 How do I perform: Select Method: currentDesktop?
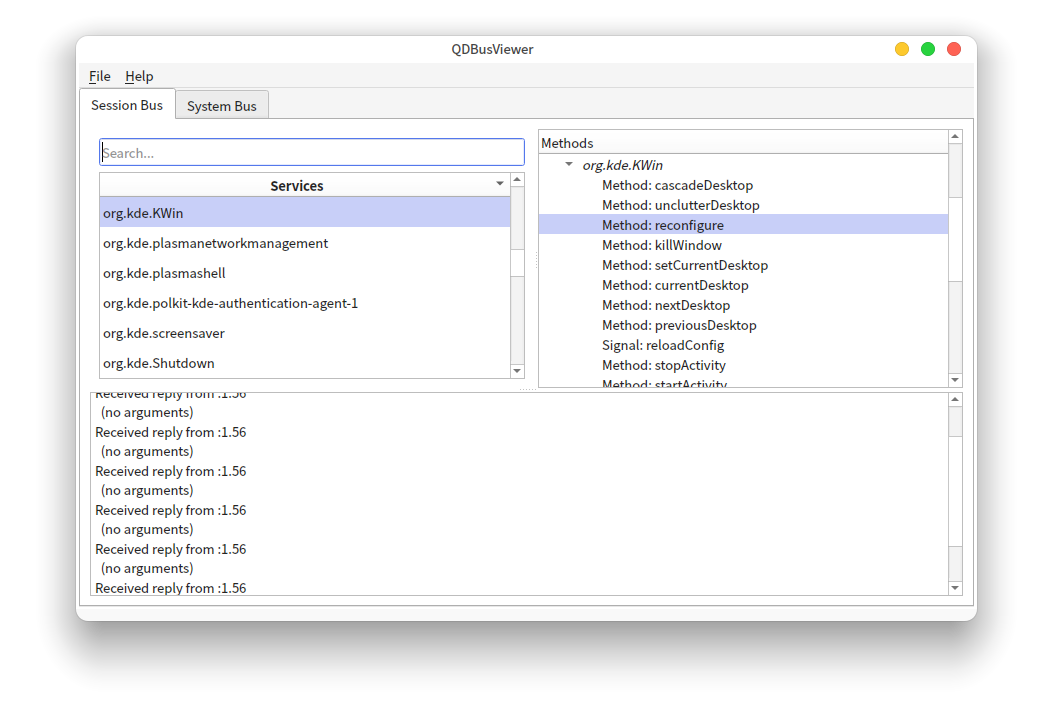pyautogui.click(x=675, y=285)
